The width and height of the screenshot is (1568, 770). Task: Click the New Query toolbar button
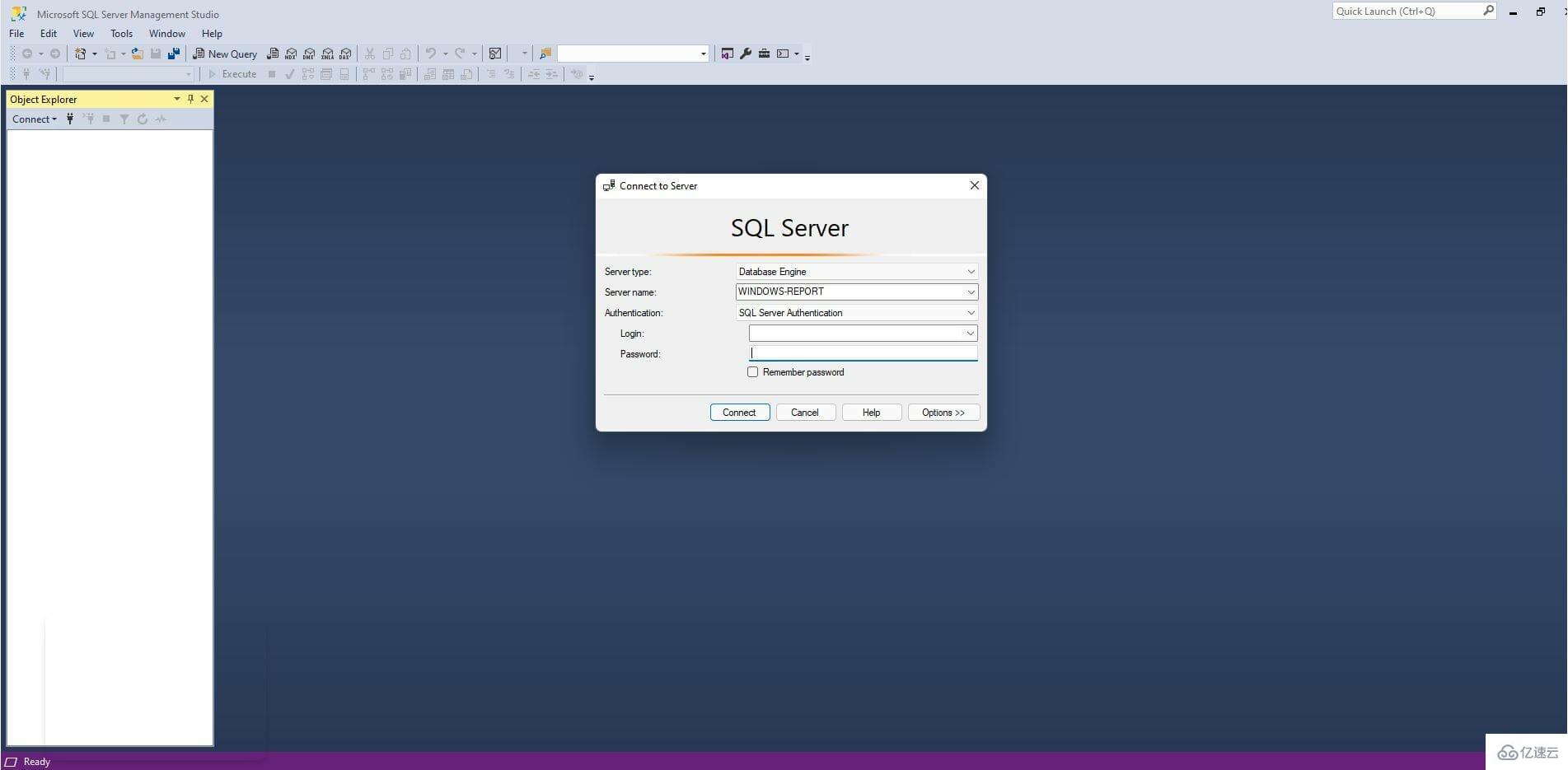point(225,54)
